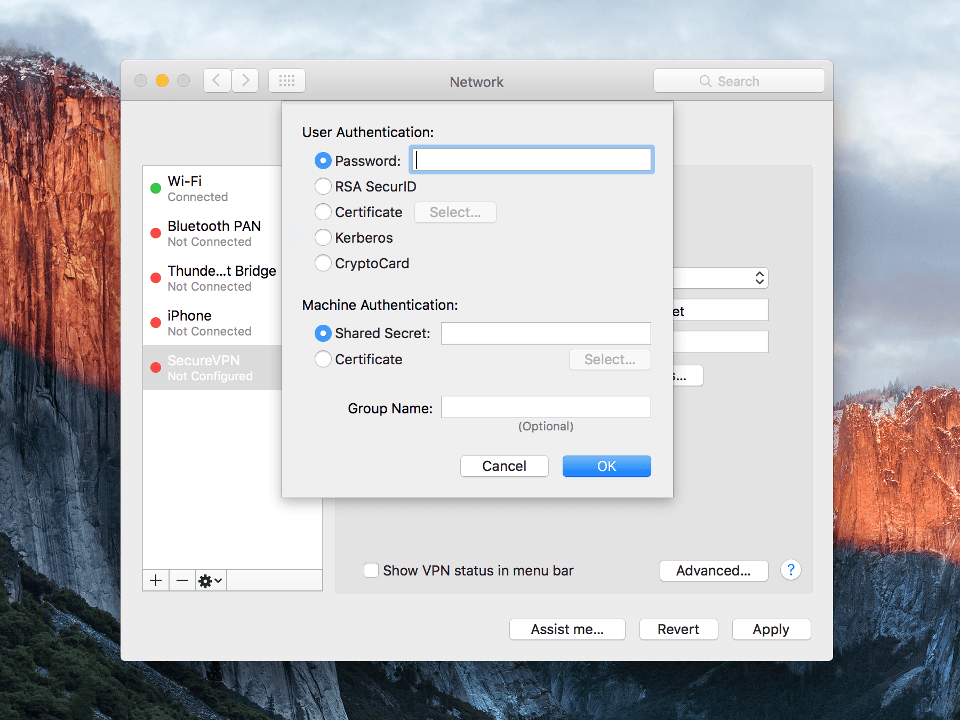The height and width of the screenshot is (720, 960).
Task: Click the help question mark icon
Action: click(790, 570)
